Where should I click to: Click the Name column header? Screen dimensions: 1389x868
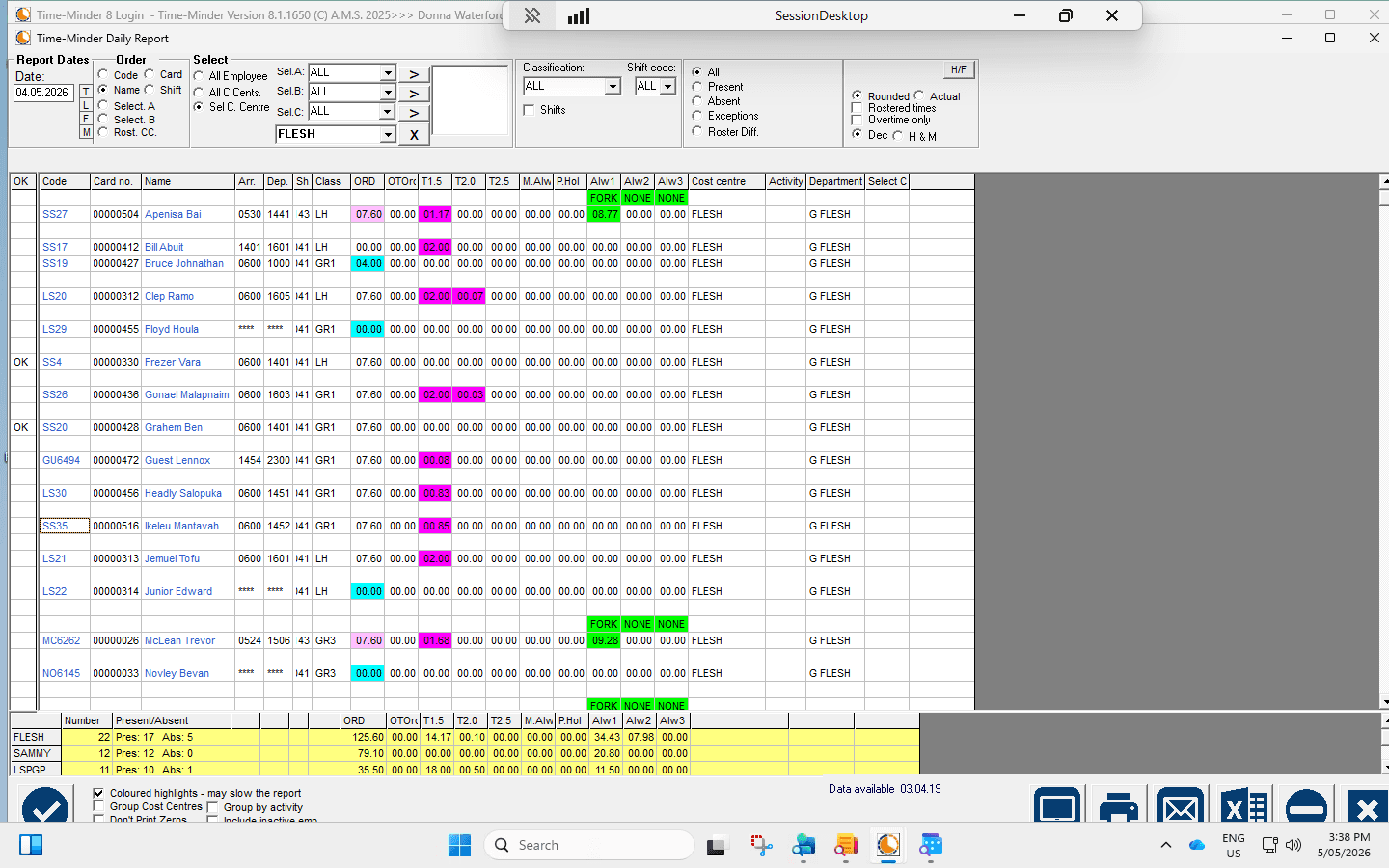pos(188,181)
